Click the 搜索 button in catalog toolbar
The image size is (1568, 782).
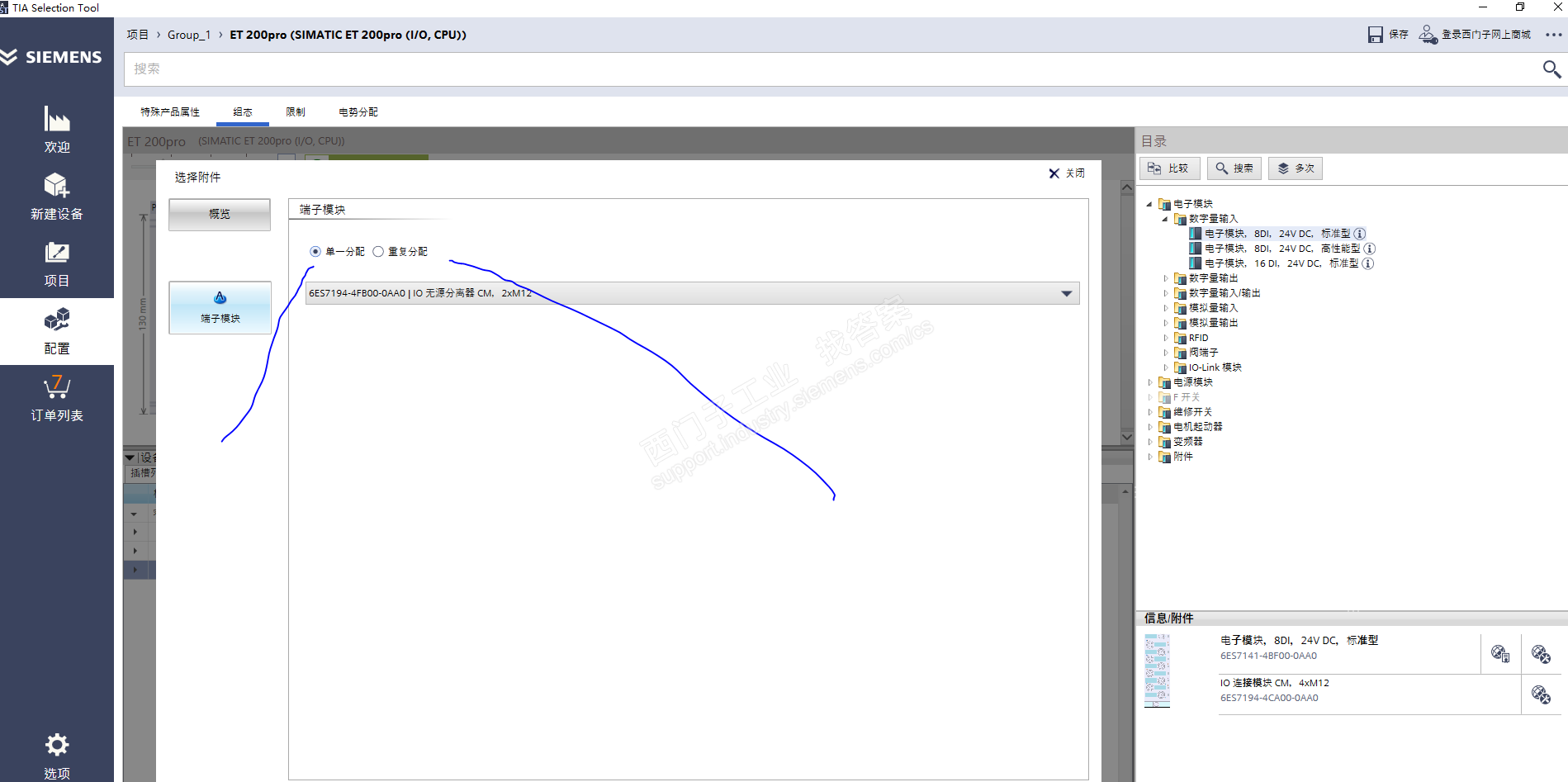coord(1234,168)
